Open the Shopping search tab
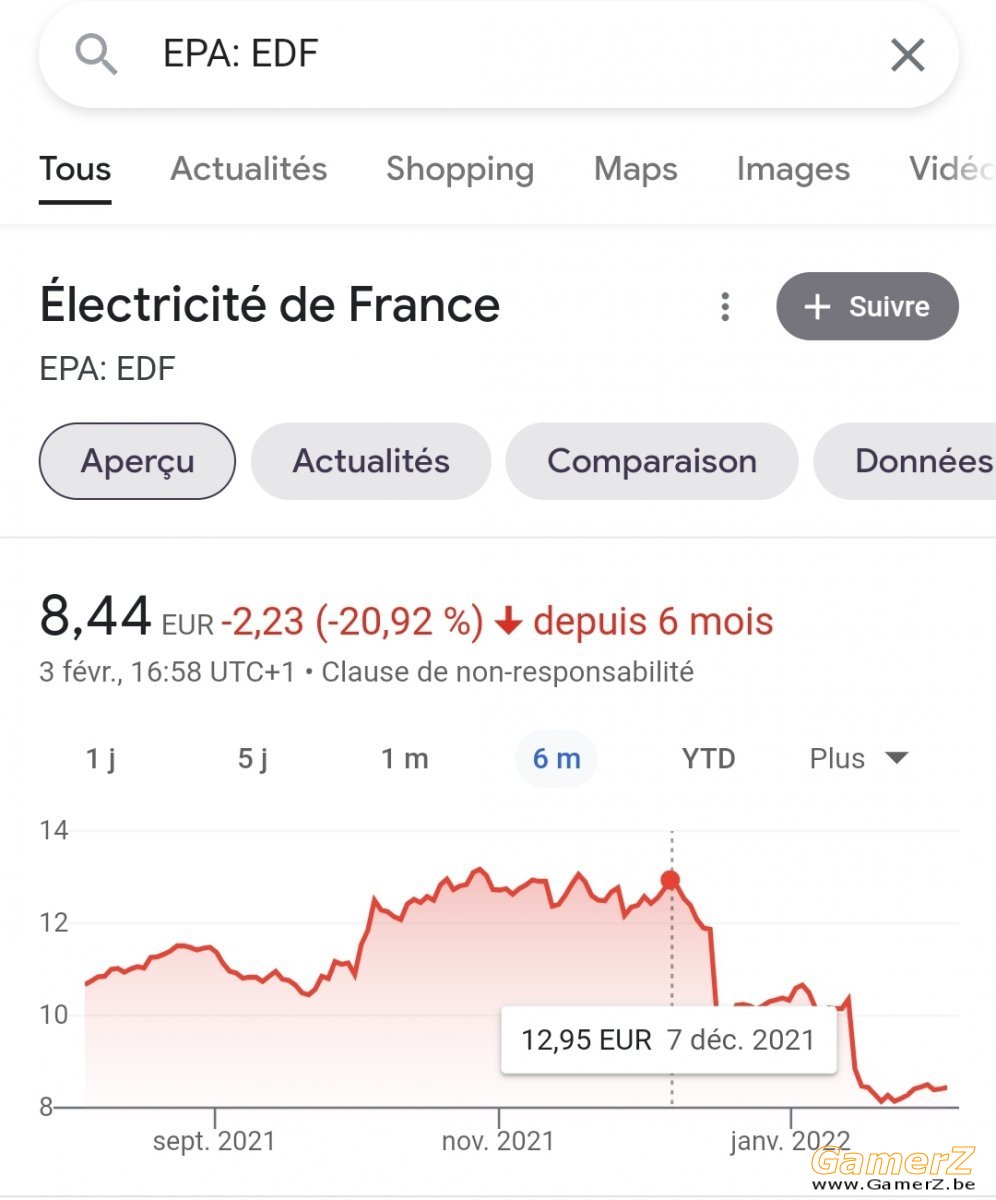 pyautogui.click(x=460, y=169)
